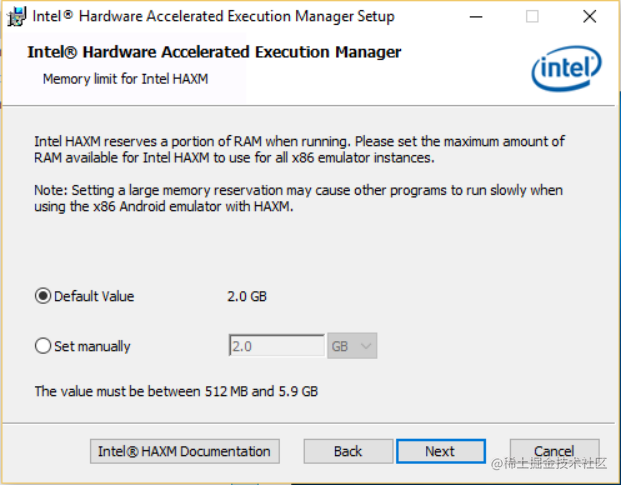Click the 'Memory limit for Intel HAXM' subtitle

[x=125, y=79]
